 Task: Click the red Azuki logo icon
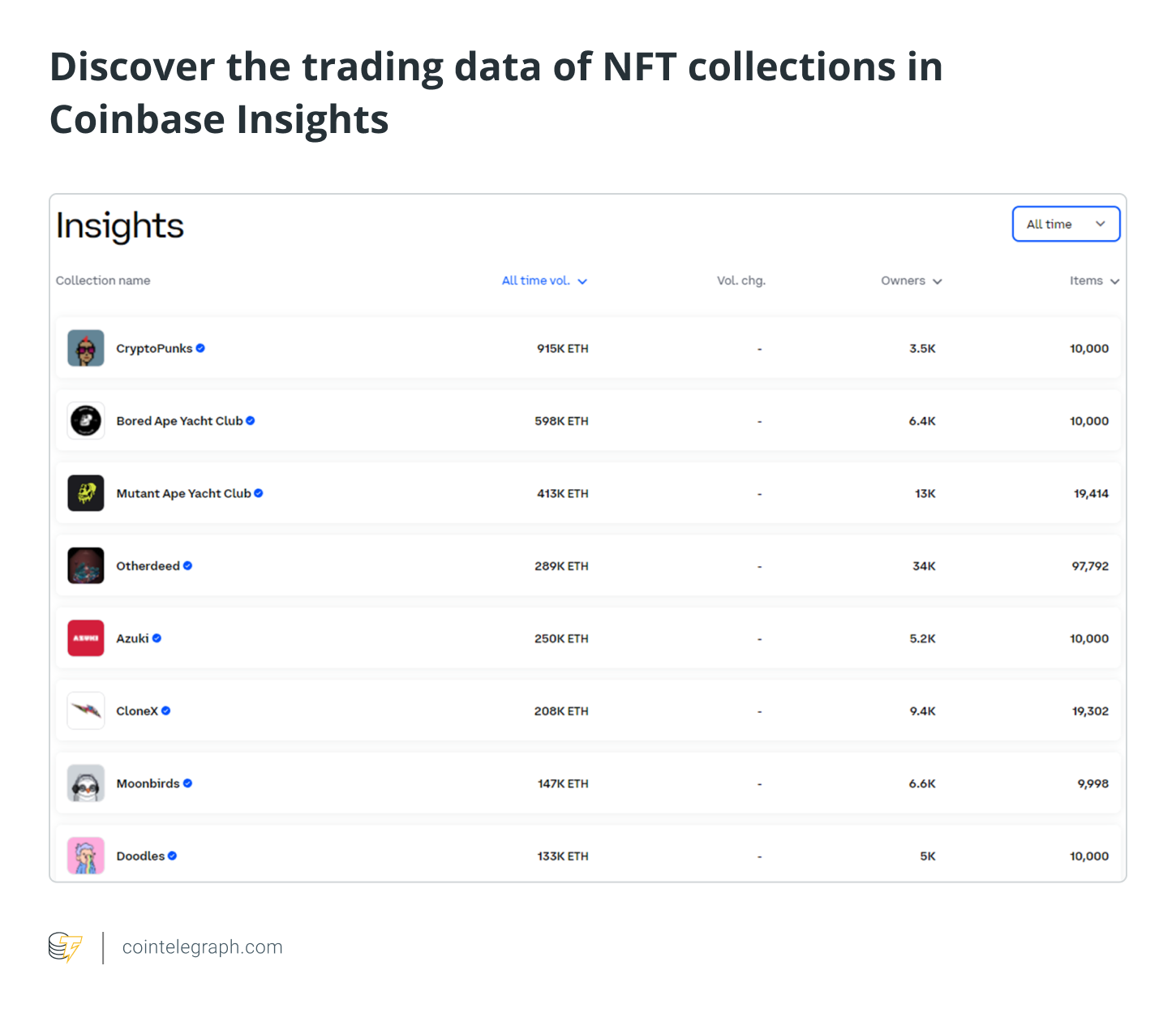pyautogui.click(x=86, y=638)
